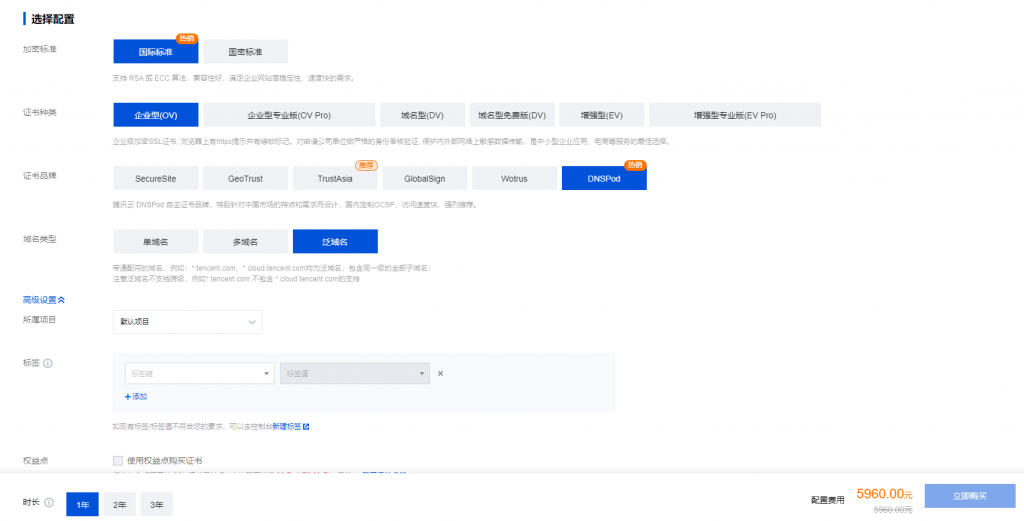
Task: Open the 标签值 dropdown
Action: pos(355,373)
